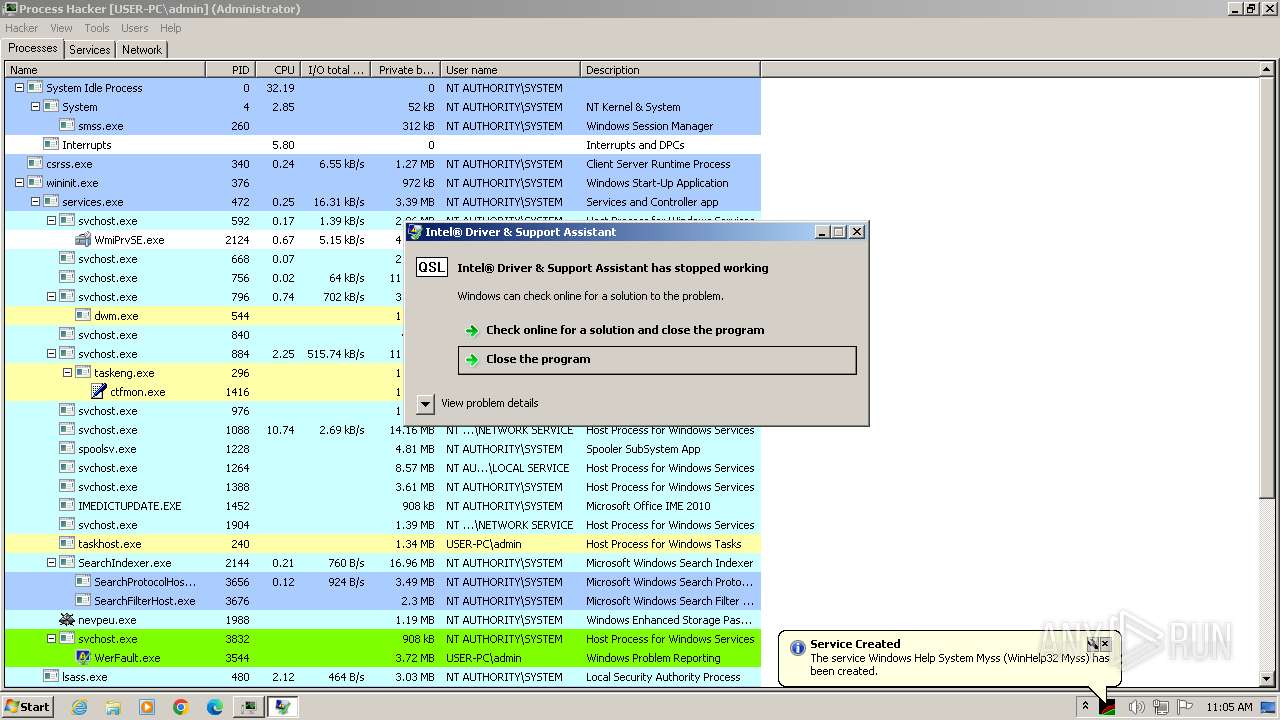Viewport: 1280px width, 720px height.
Task: Launch Microsoft Edge from taskbar
Action: coord(215,707)
